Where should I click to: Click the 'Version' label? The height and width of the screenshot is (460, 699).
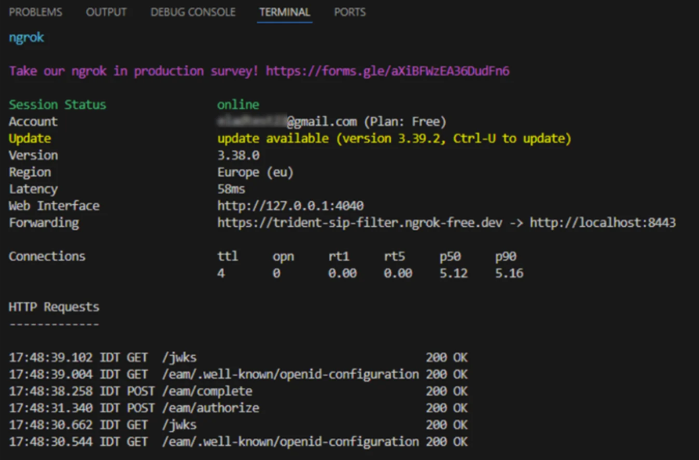[33, 155]
